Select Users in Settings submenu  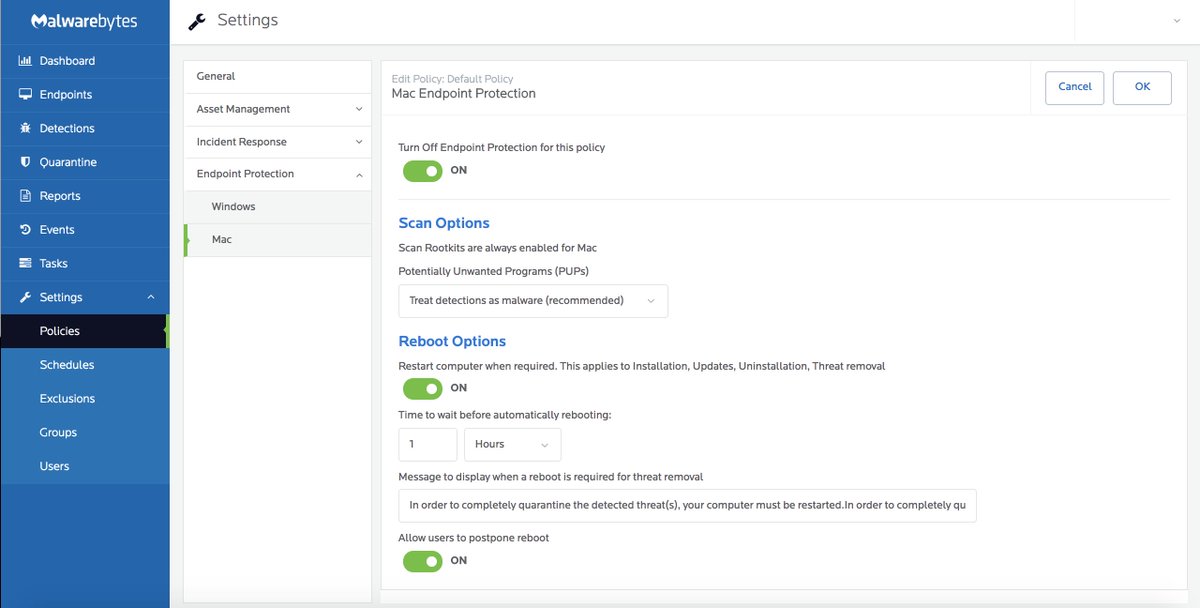[x=85, y=466]
